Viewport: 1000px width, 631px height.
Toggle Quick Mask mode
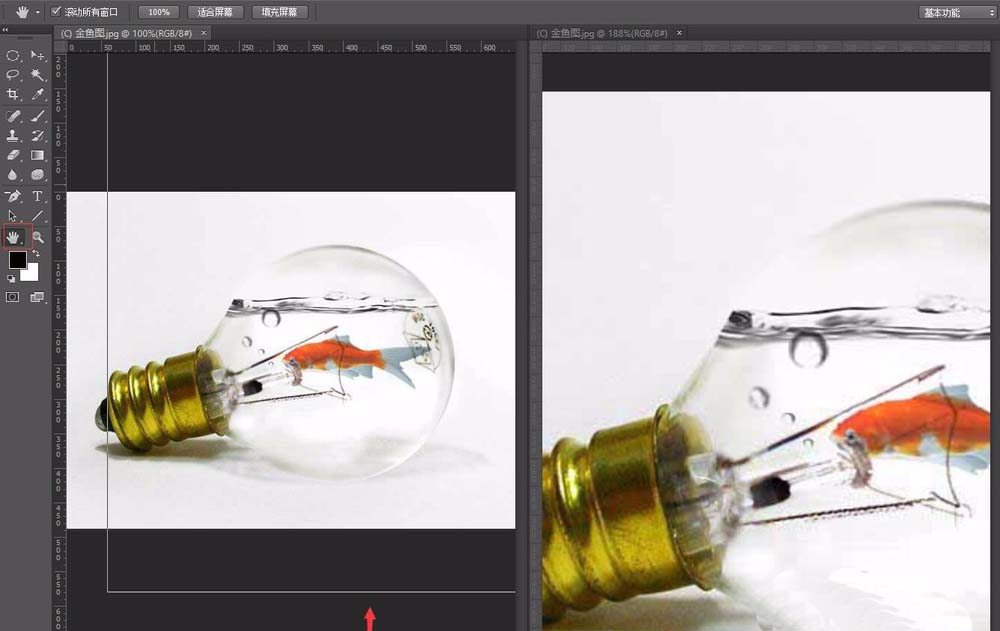[14, 297]
